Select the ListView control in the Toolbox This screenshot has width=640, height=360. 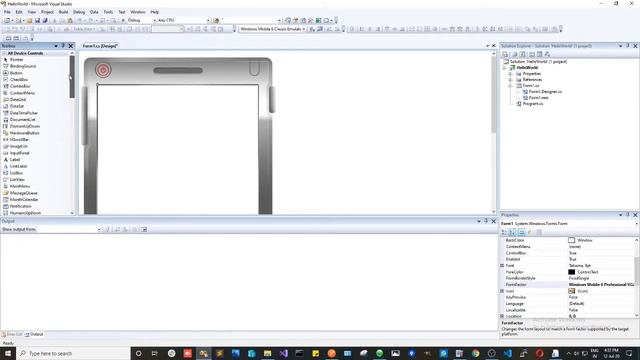[x=17, y=180]
